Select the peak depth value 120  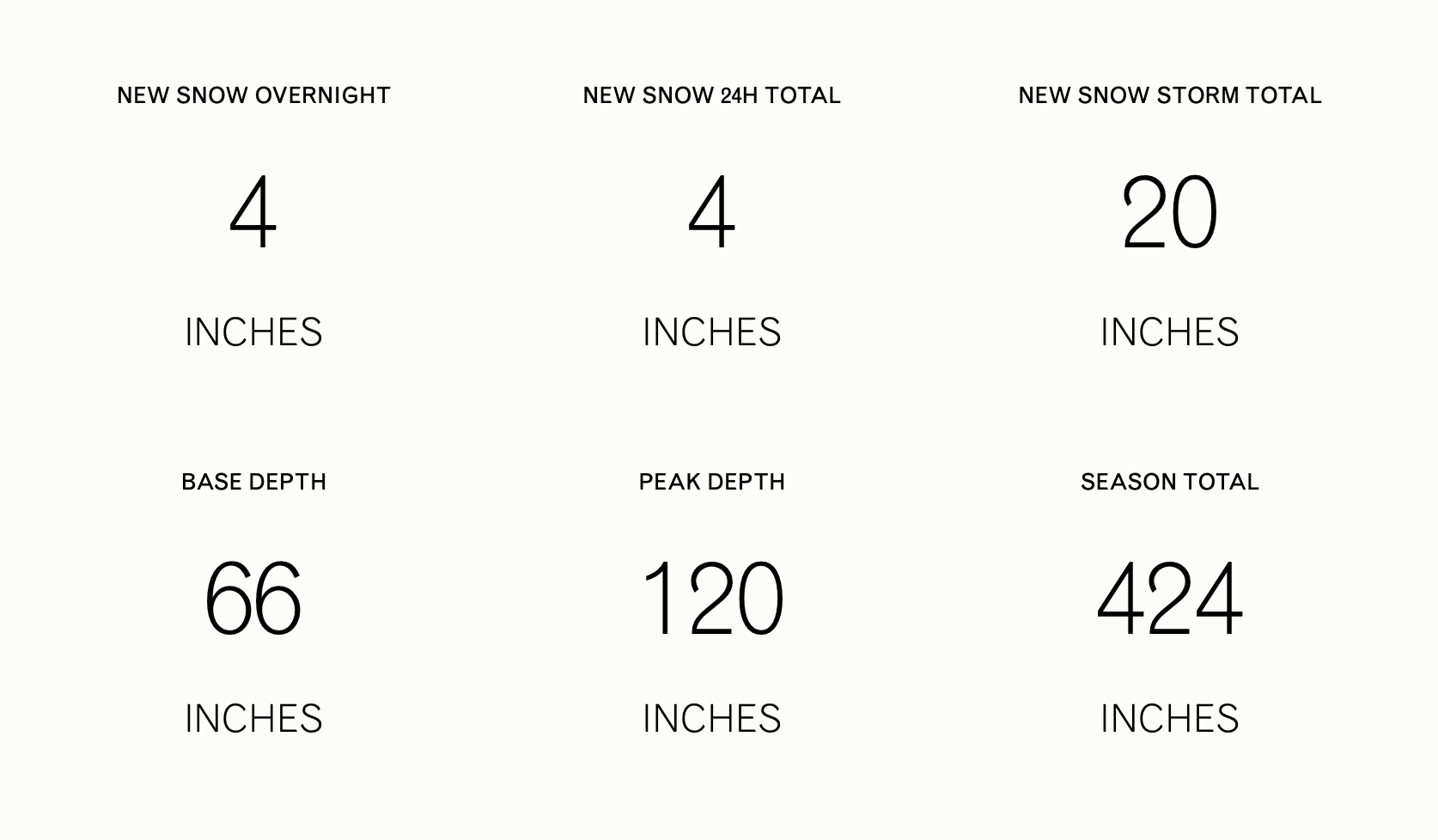coord(712,599)
